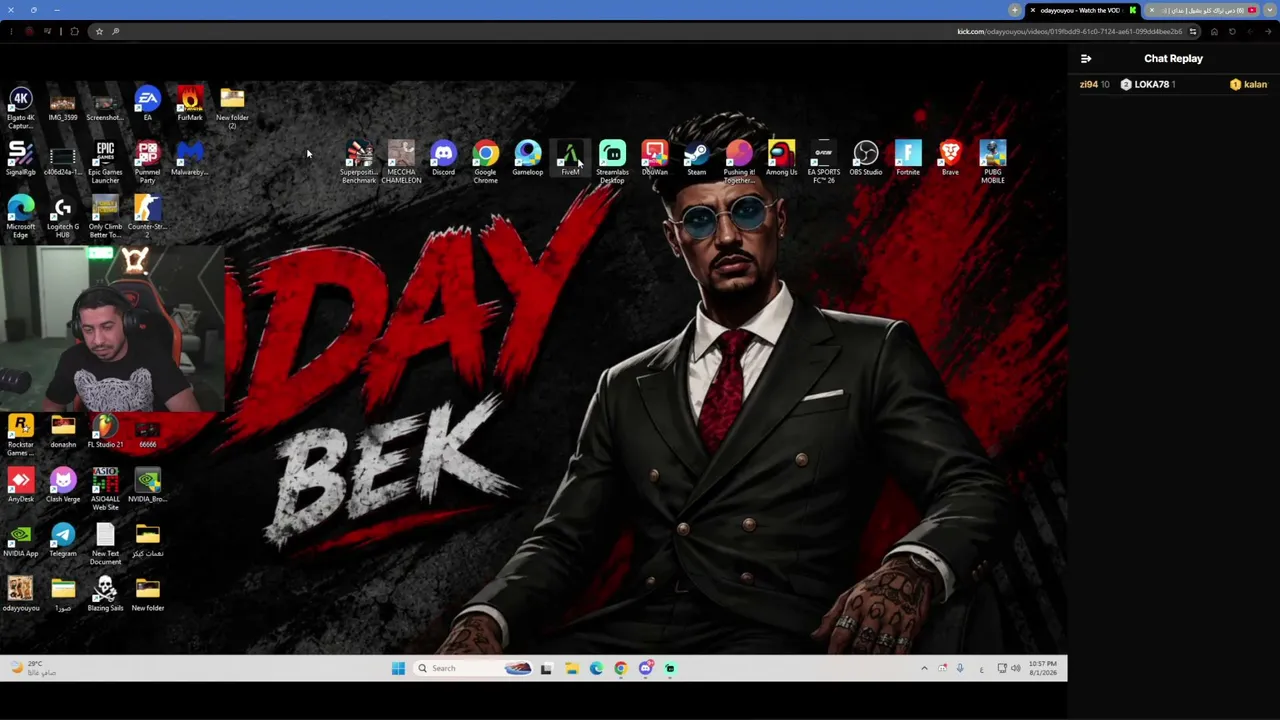Click the taskbar Search box

pos(473,668)
